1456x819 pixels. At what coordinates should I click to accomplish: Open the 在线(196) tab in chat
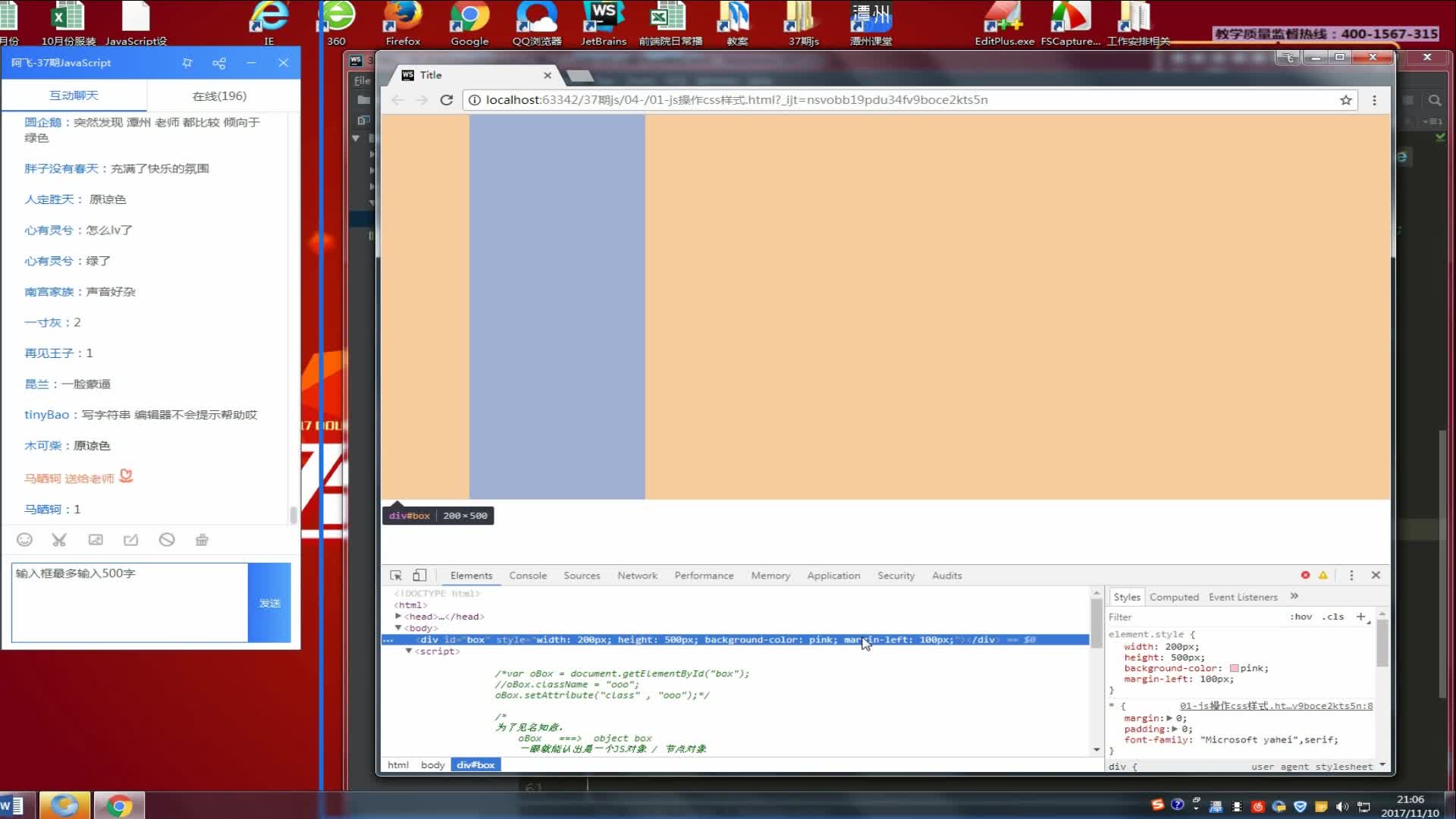pos(219,96)
